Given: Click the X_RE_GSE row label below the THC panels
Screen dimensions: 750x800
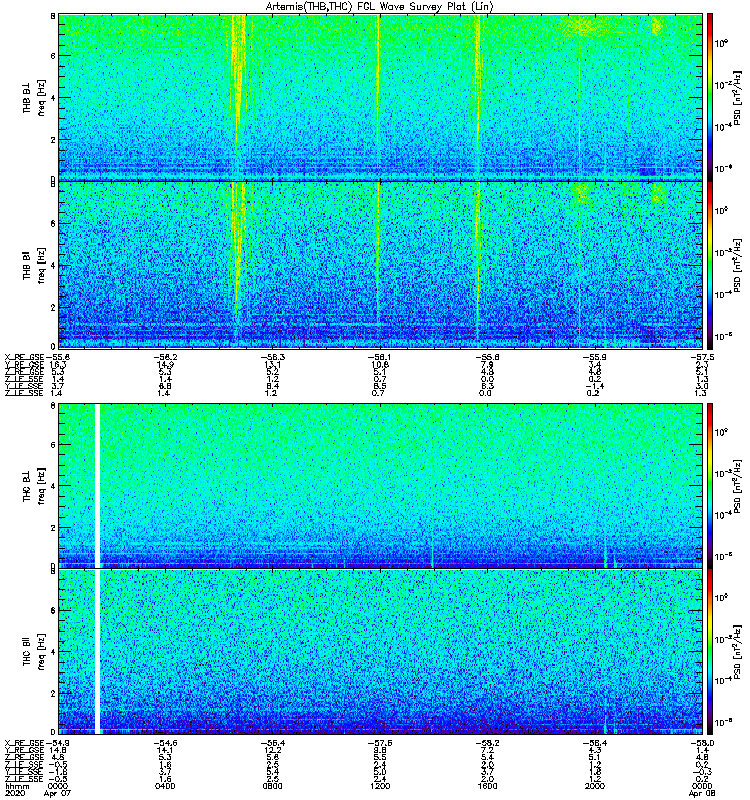Looking at the screenshot, I should pyautogui.click(x=24, y=743).
